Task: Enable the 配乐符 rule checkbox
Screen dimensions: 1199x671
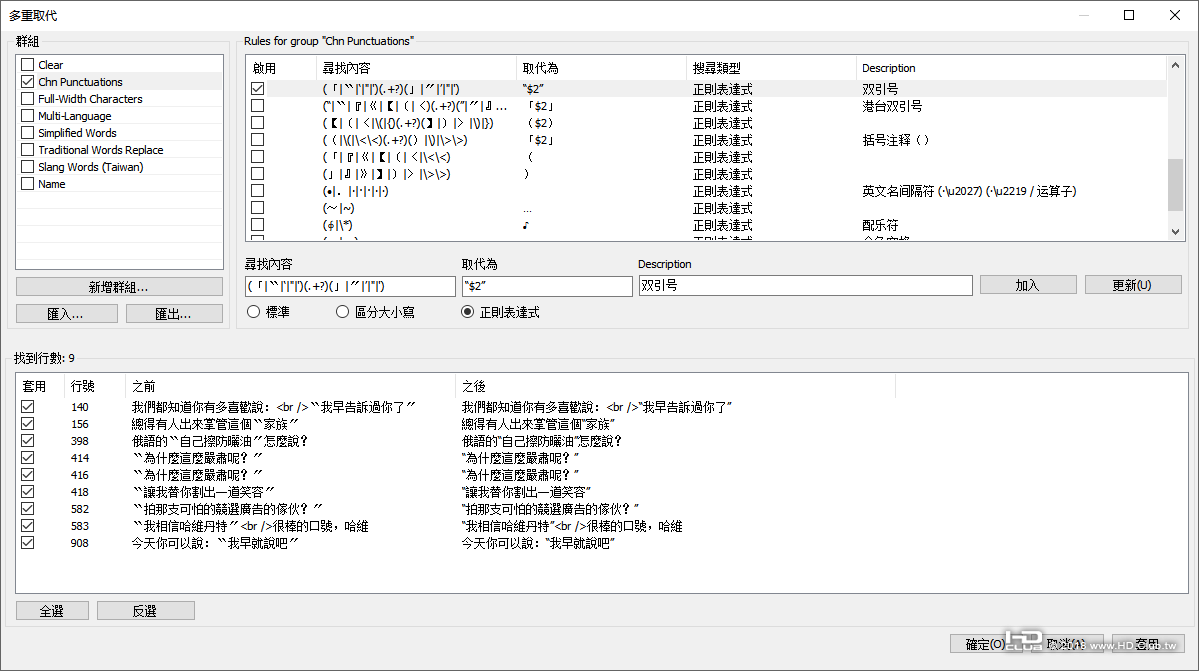Action: pyautogui.click(x=258, y=225)
